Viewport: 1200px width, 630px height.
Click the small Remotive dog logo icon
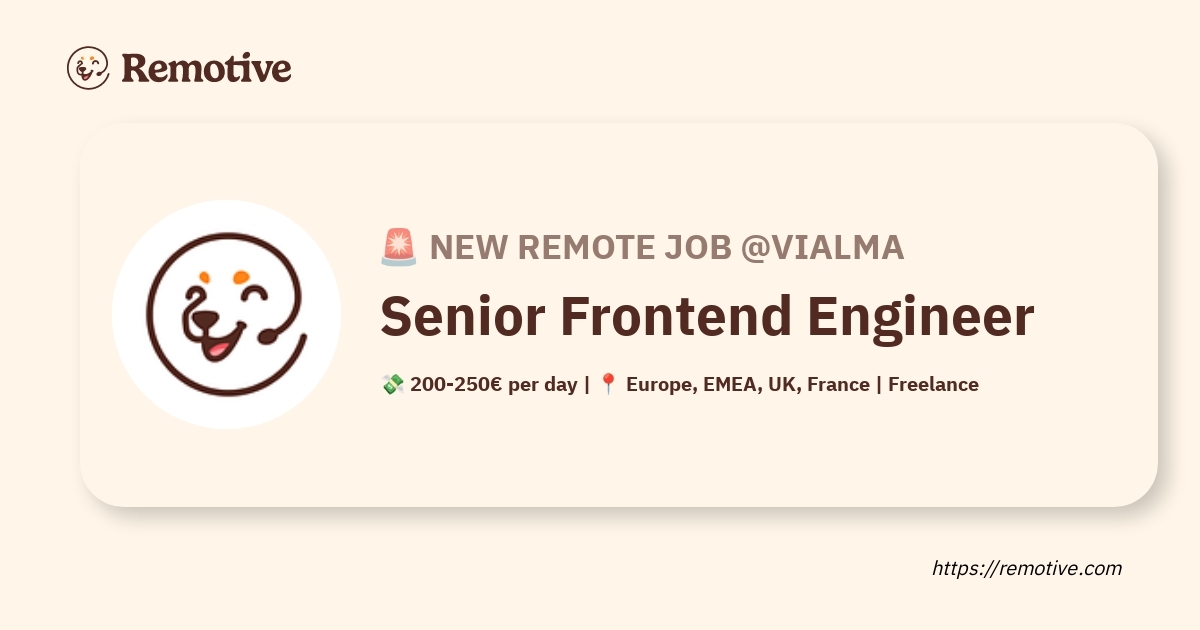[x=88, y=68]
